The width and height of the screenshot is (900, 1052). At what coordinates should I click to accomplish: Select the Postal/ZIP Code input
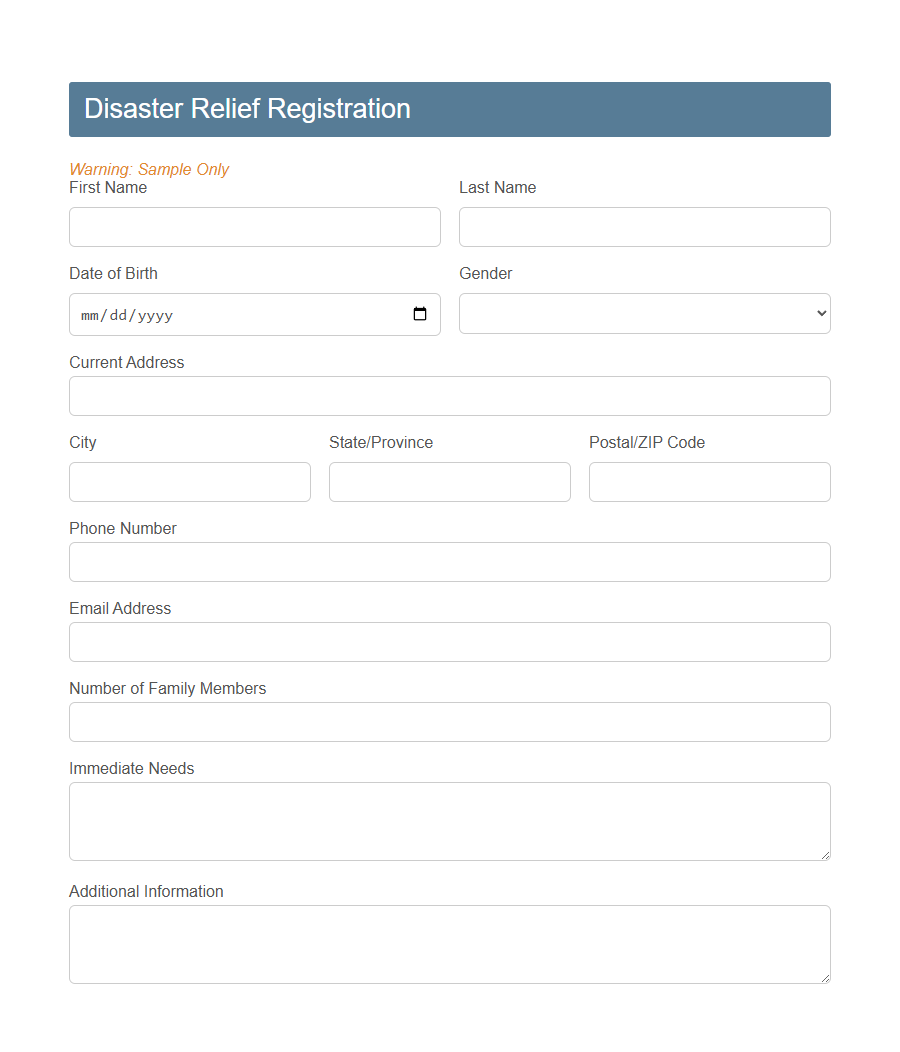tap(709, 481)
